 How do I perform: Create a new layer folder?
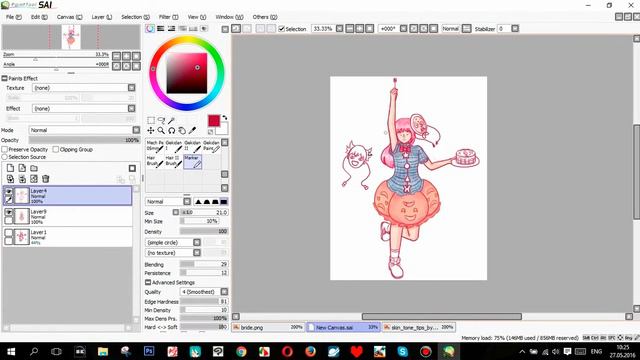(34, 168)
